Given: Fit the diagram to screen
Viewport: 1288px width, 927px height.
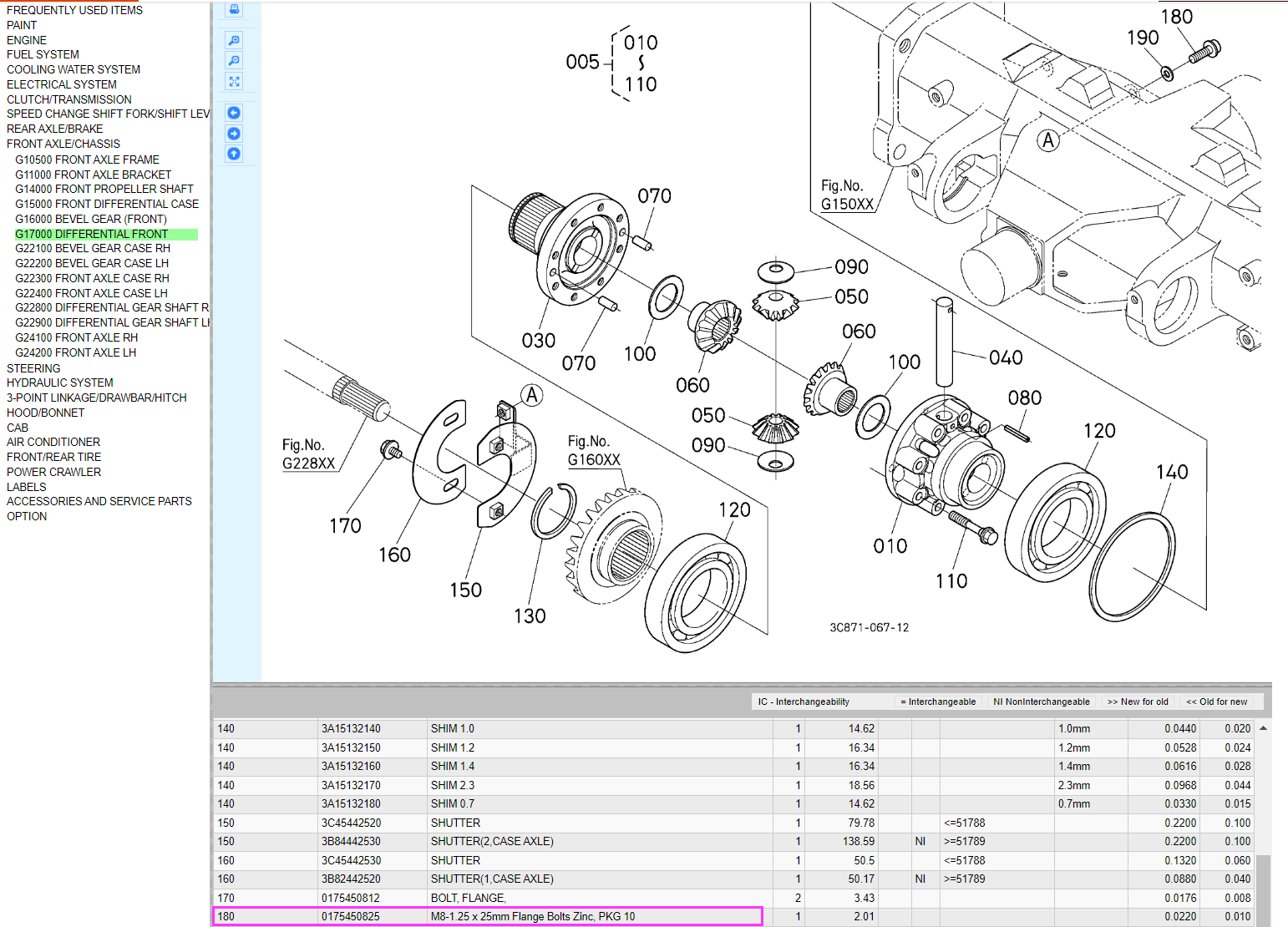Looking at the screenshot, I should click(234, 82).
